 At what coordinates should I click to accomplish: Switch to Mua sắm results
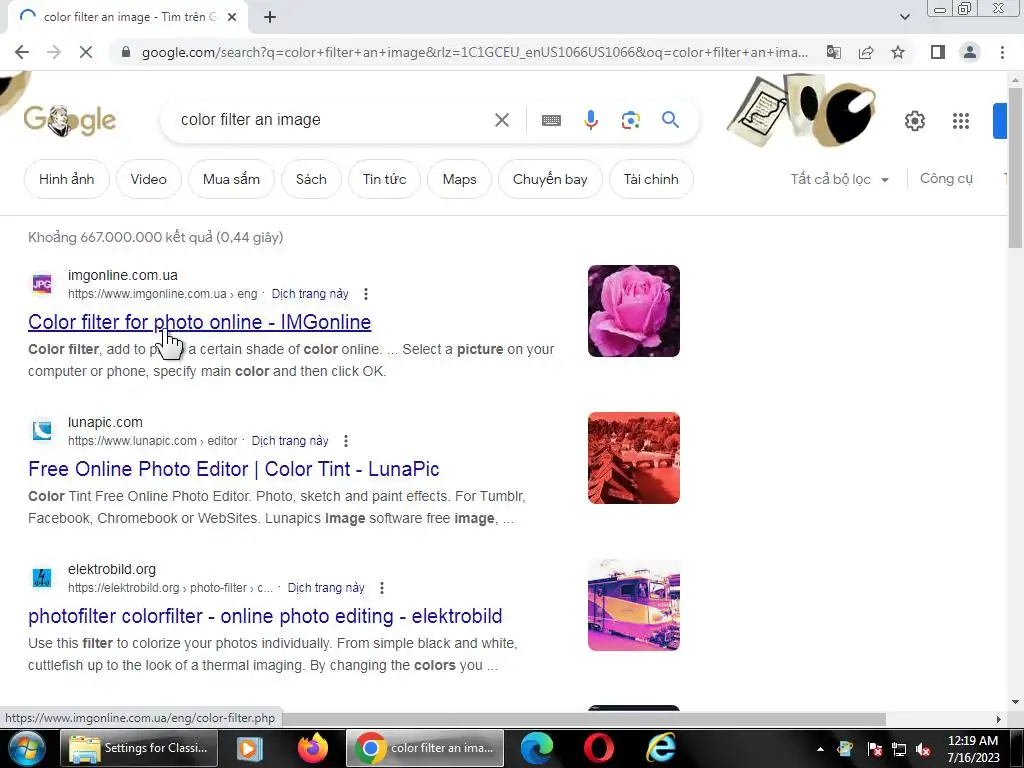click(231, 179)
